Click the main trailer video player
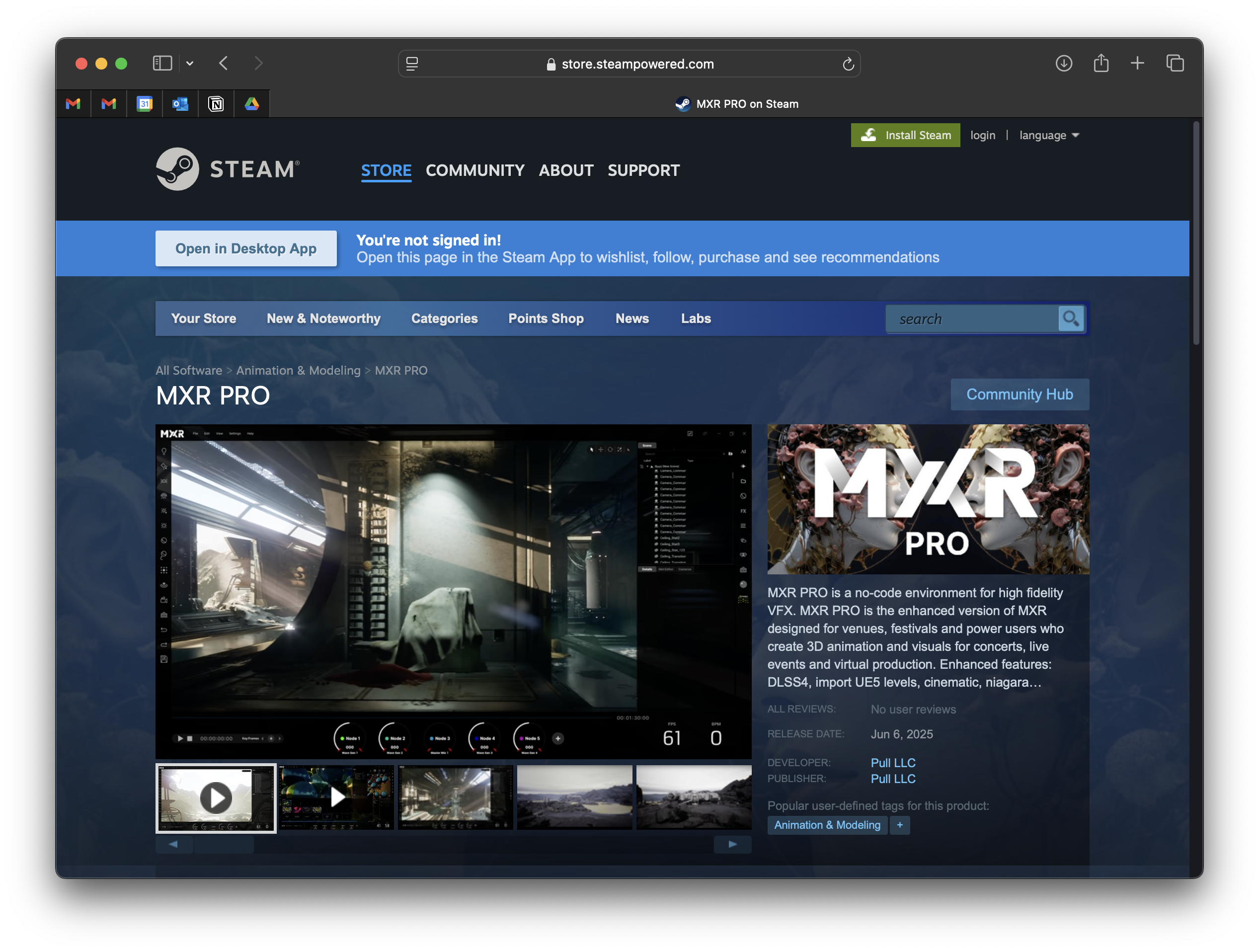The height and width of the screenshot is (952, 1259). 453,591
